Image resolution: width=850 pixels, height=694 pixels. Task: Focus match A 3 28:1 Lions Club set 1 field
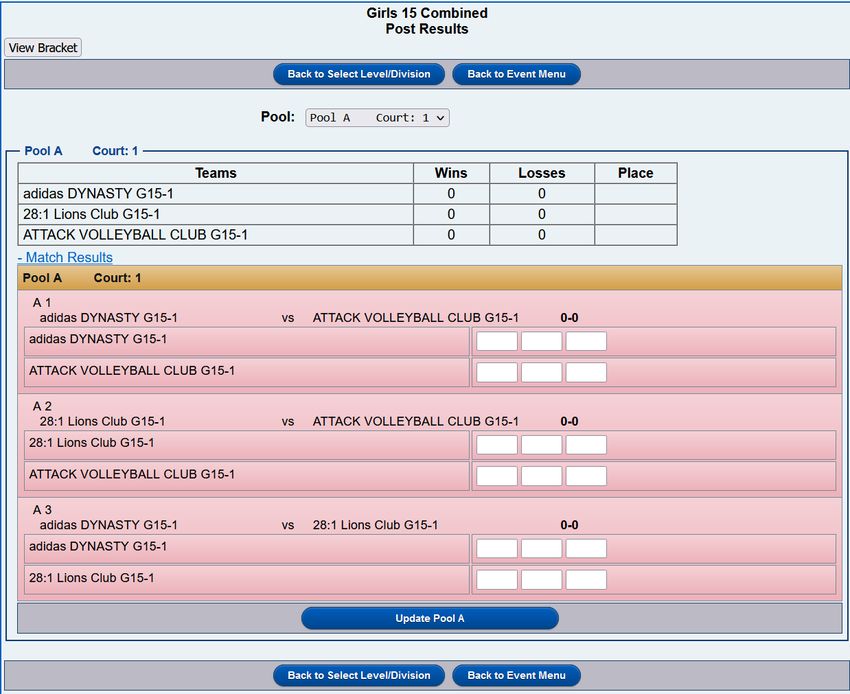tap(497, 580)
